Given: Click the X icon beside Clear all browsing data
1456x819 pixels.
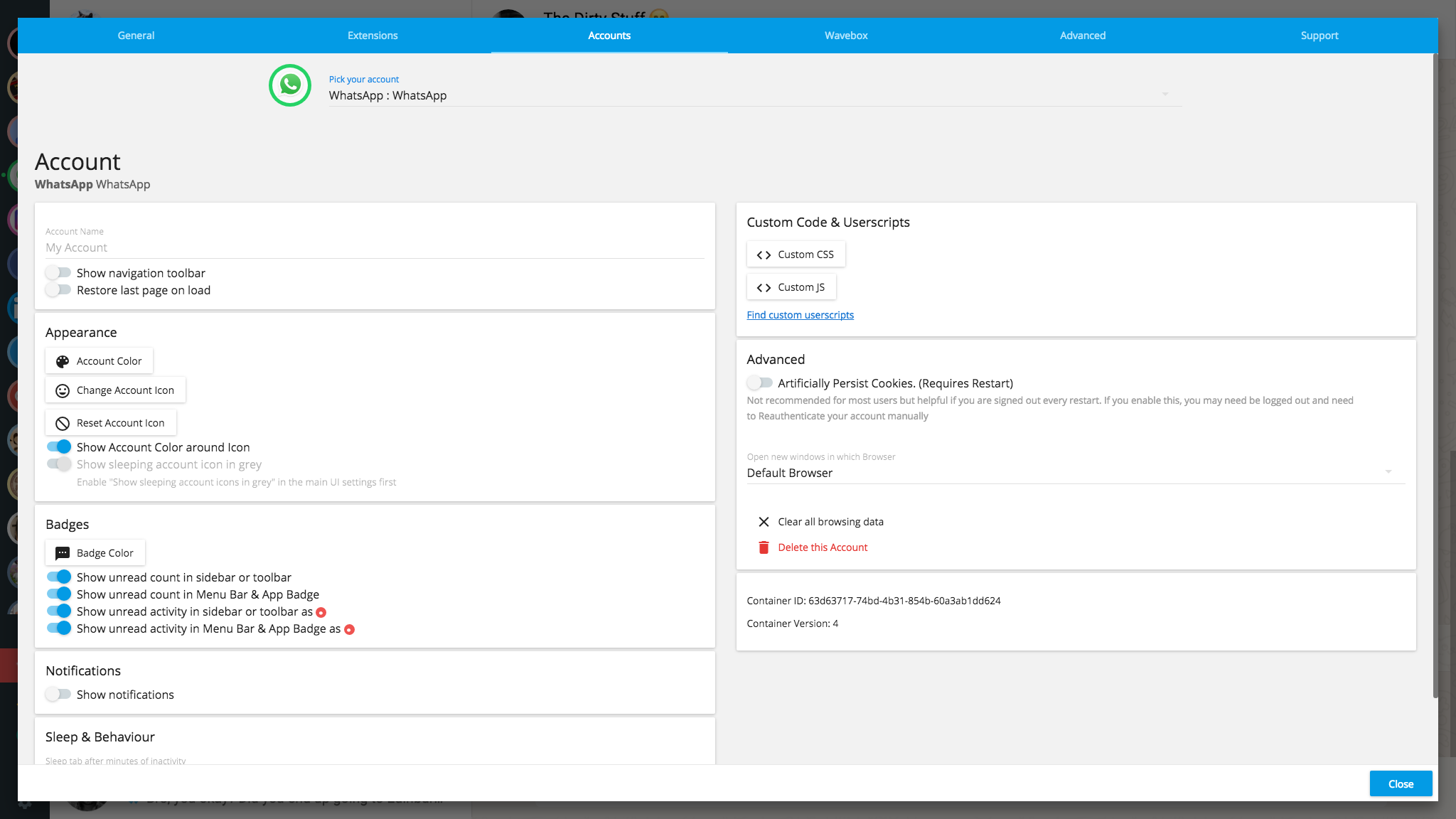Looking at the screenshot, I should 764,522.
